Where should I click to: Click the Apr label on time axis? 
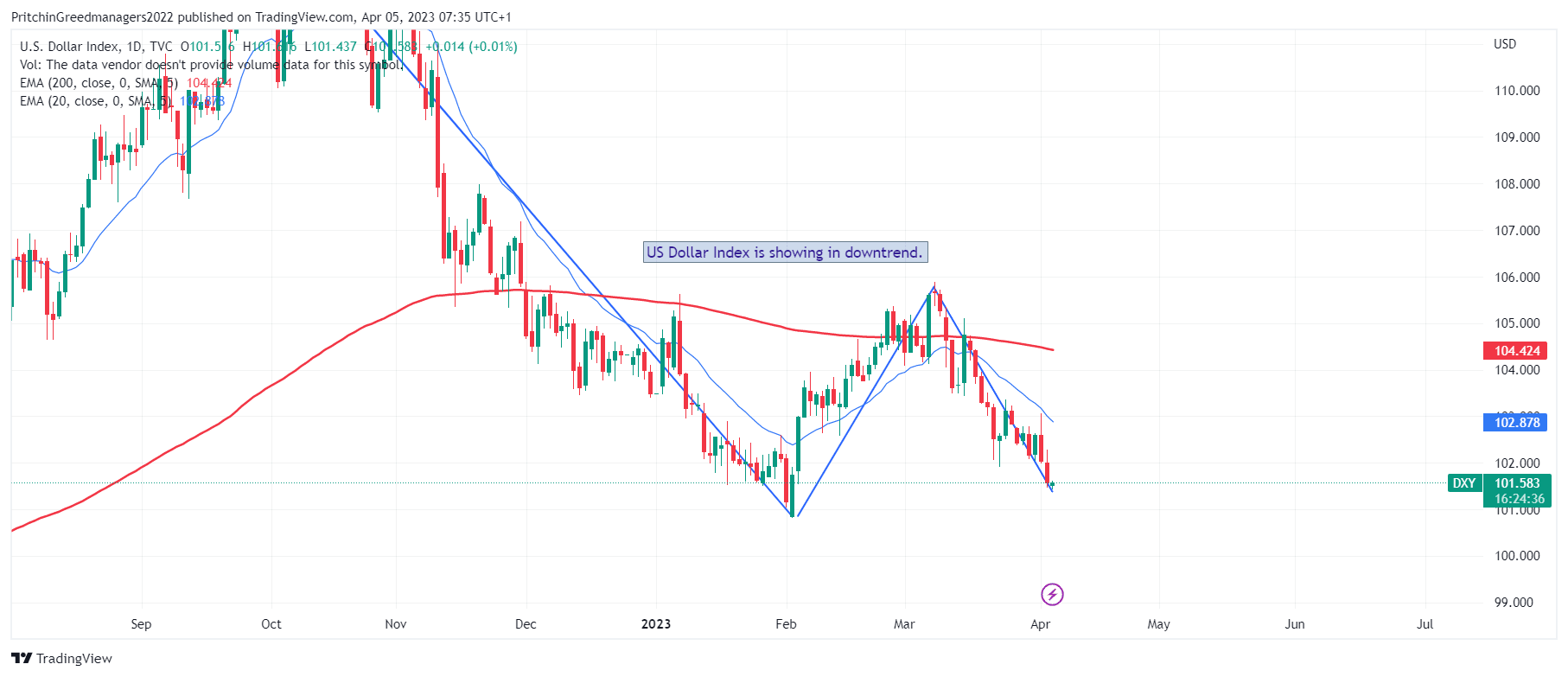[1041, 624]
